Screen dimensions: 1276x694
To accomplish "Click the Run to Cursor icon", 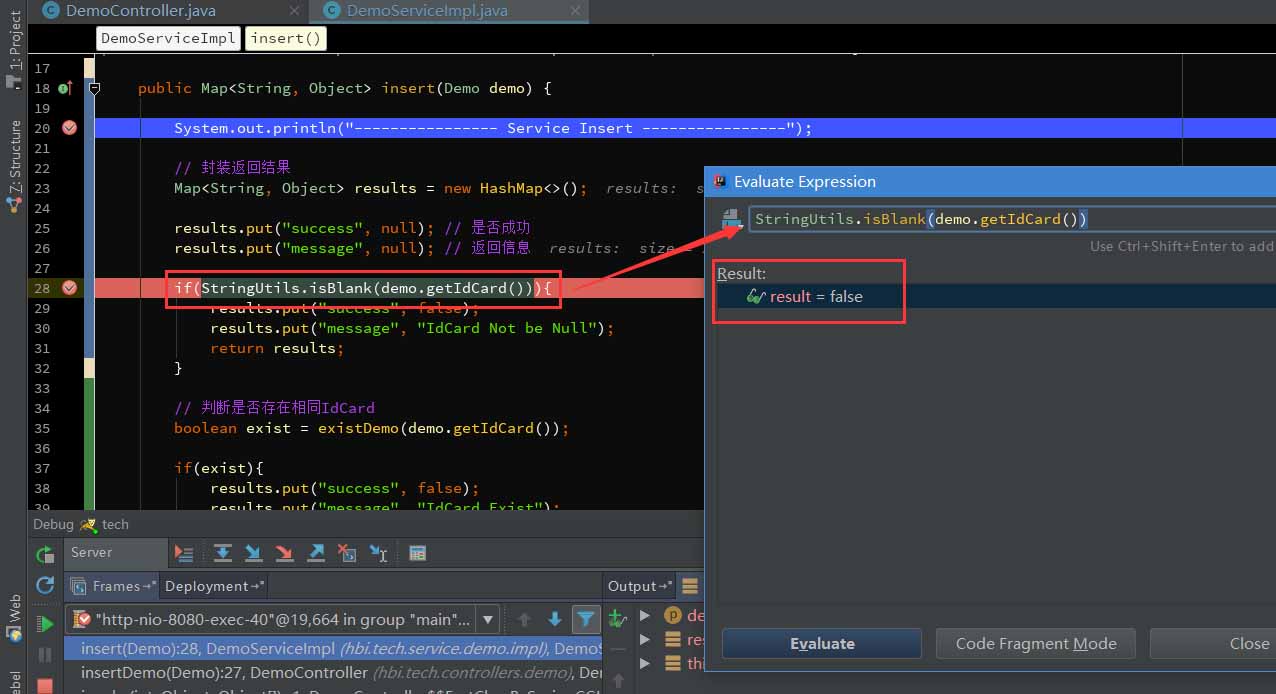I will coord(379,553).
